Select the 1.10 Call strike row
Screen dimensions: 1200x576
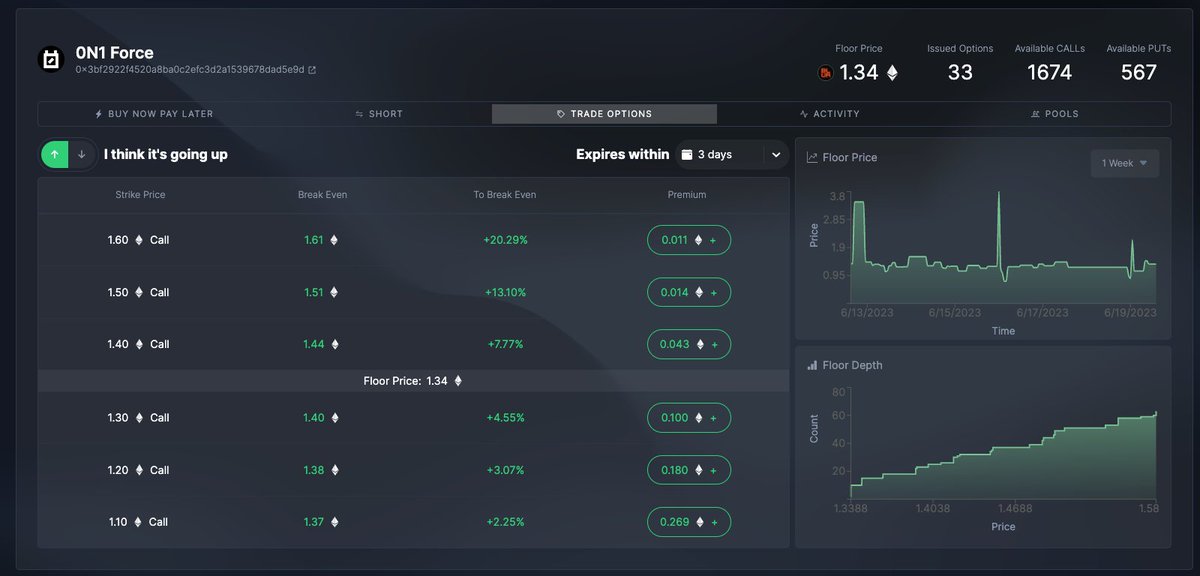click(413, 522)
